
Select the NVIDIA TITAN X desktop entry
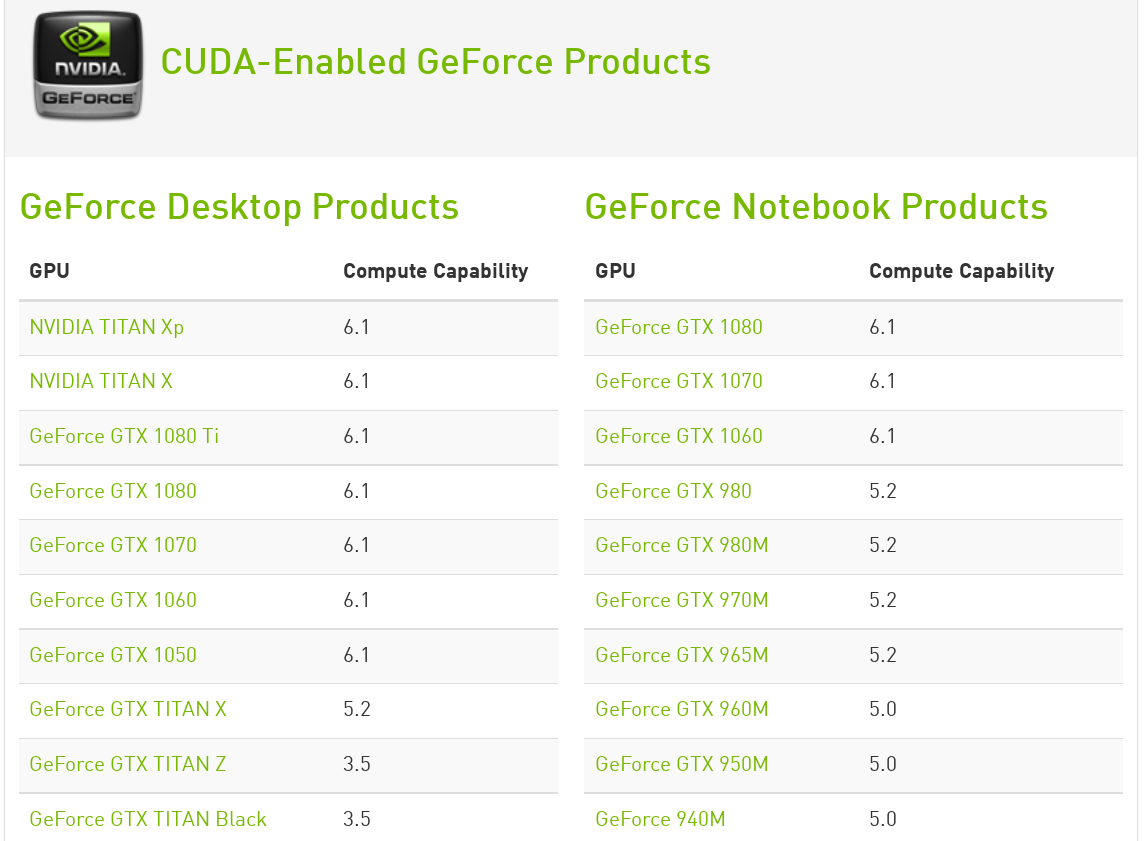coord(101,381)
